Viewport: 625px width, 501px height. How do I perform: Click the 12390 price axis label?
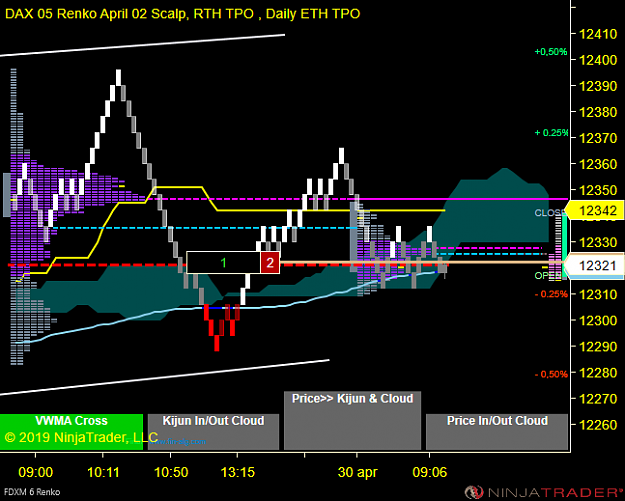coord(598,86)
